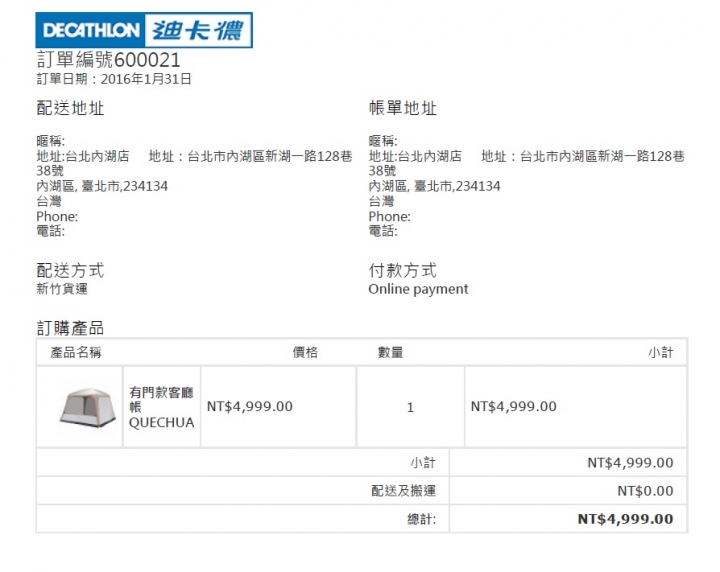Click the 訂購產品 section heading
The image size is (720, 572).
70,328
